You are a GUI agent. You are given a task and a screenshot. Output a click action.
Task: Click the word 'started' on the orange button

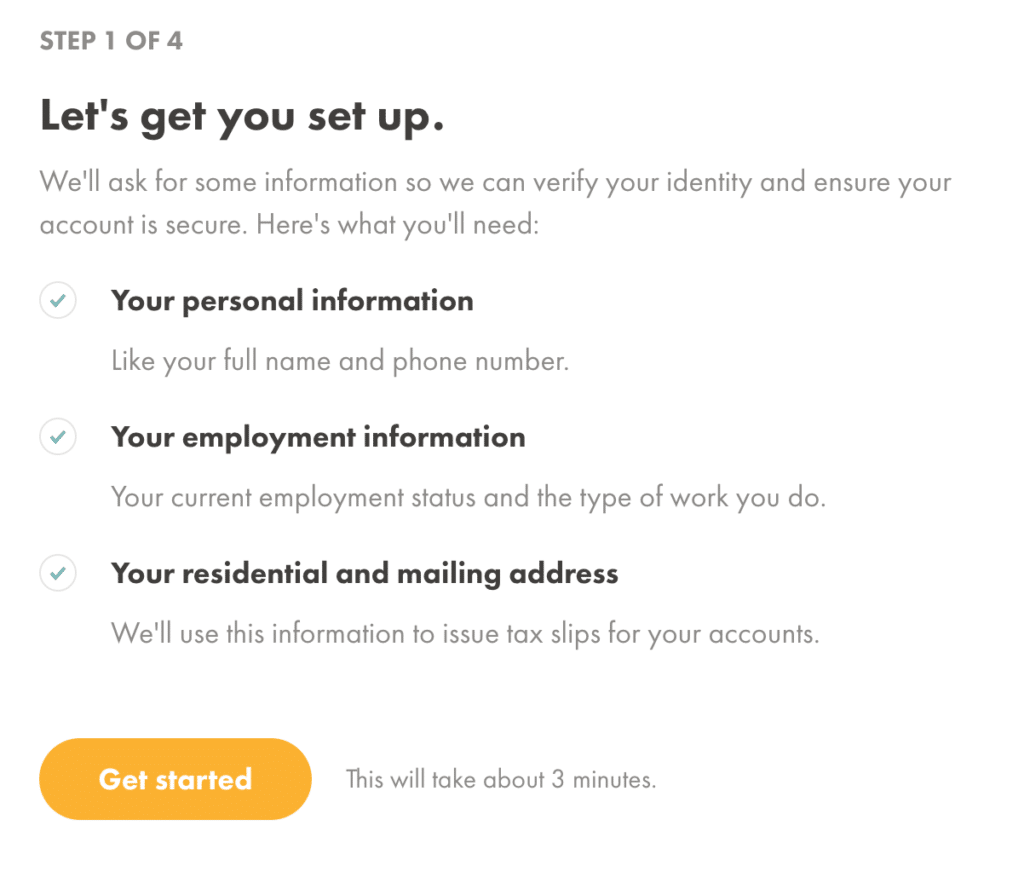(x=204, y=779)
